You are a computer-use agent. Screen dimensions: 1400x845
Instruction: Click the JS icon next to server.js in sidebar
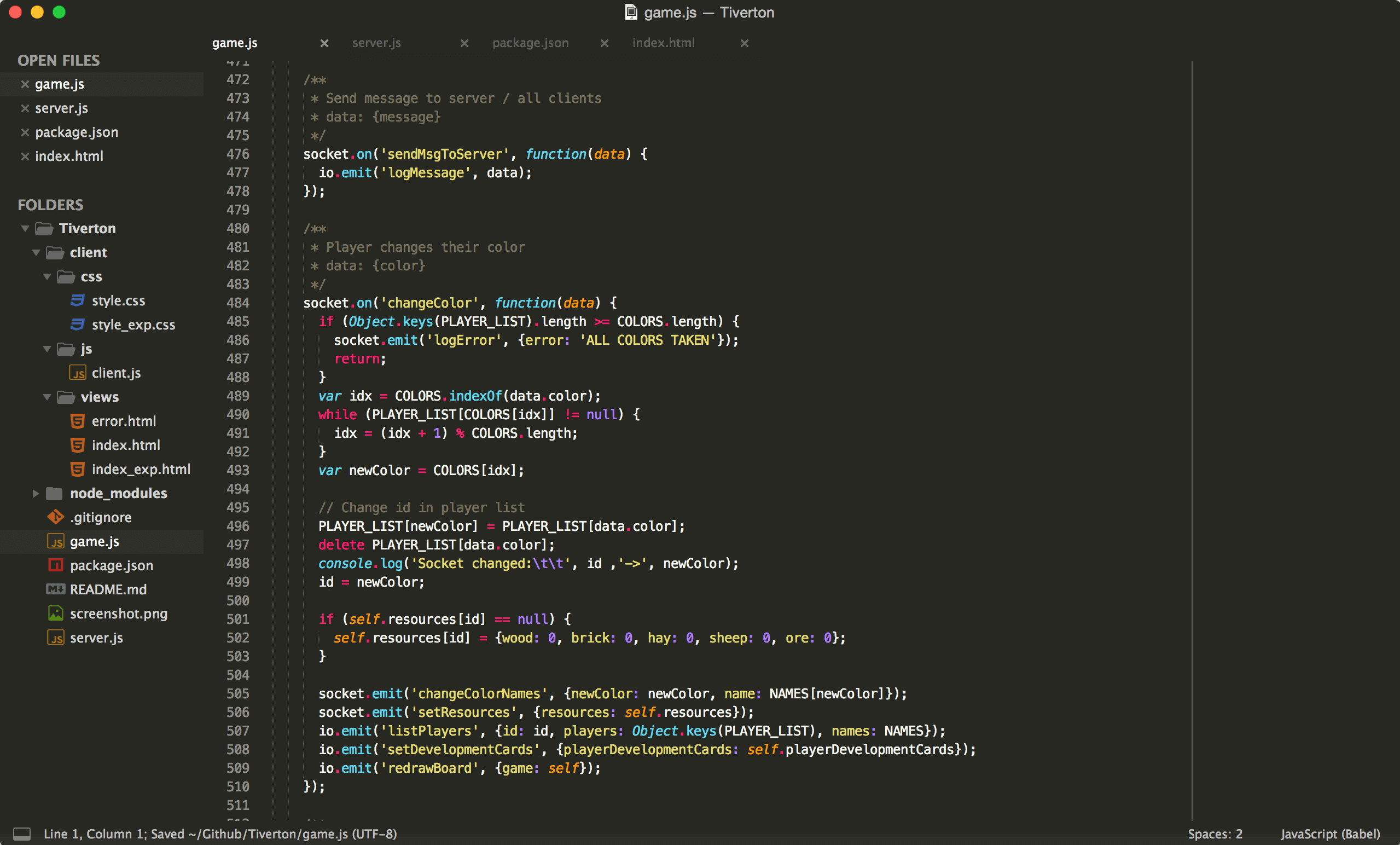(55, 638)
